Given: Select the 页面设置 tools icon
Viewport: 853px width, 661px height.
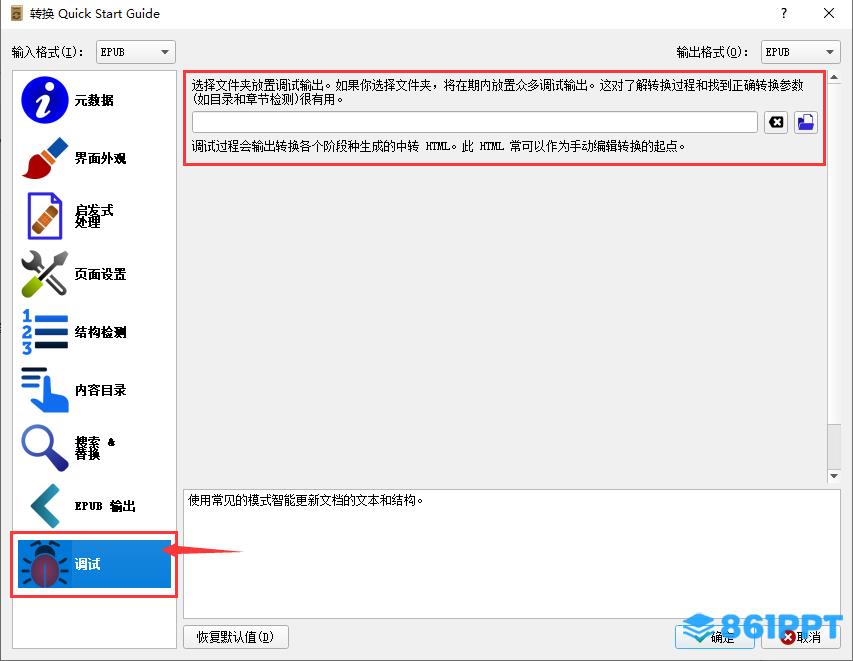Looking at the screenshot, I should (45, 274).
